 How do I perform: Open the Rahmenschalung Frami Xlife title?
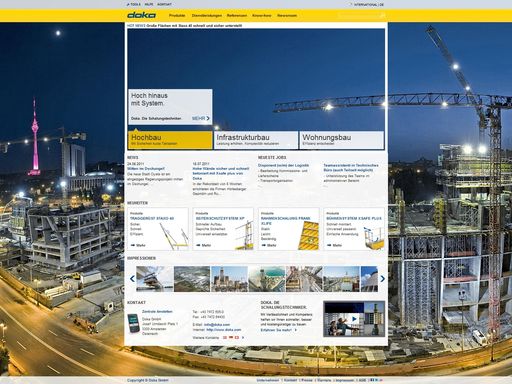coord(286,221)
